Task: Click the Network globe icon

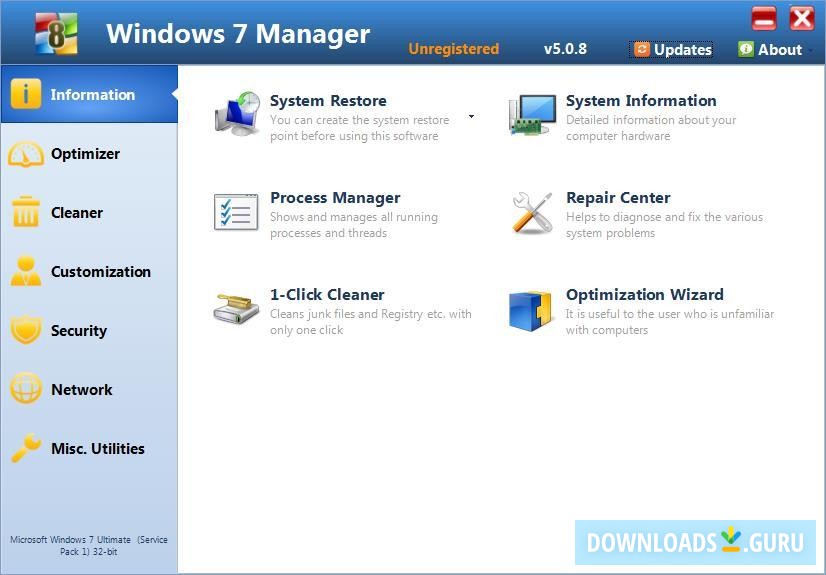Action: click(x=26, y=388)
